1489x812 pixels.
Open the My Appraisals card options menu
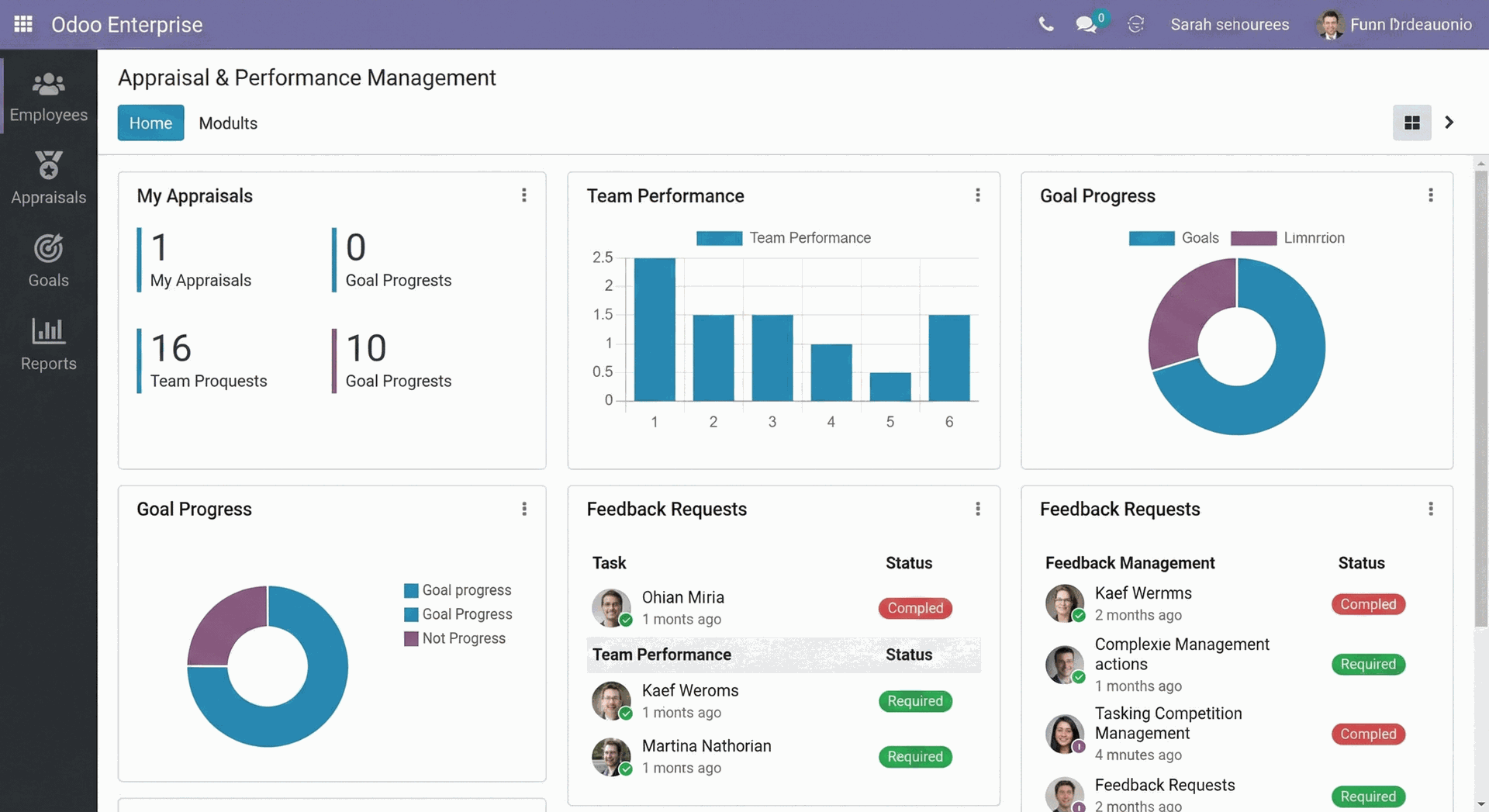click(x=524, y=195)
